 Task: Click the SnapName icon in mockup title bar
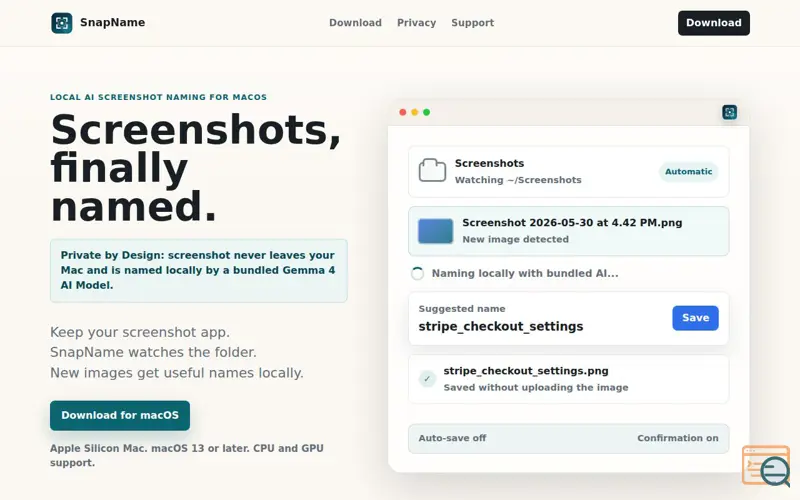pyautogui.click(x=730, y=112)
